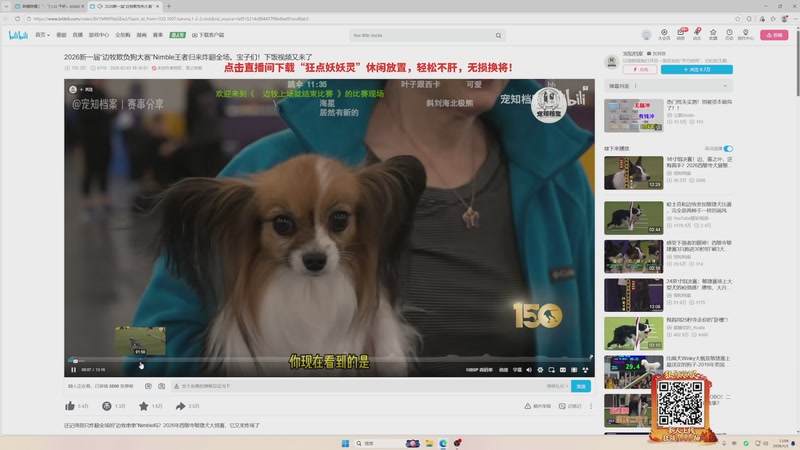The image size is (800, 450).
Task: Open the recommended video with 02:44 duration
Action: [x=634, y=218]
